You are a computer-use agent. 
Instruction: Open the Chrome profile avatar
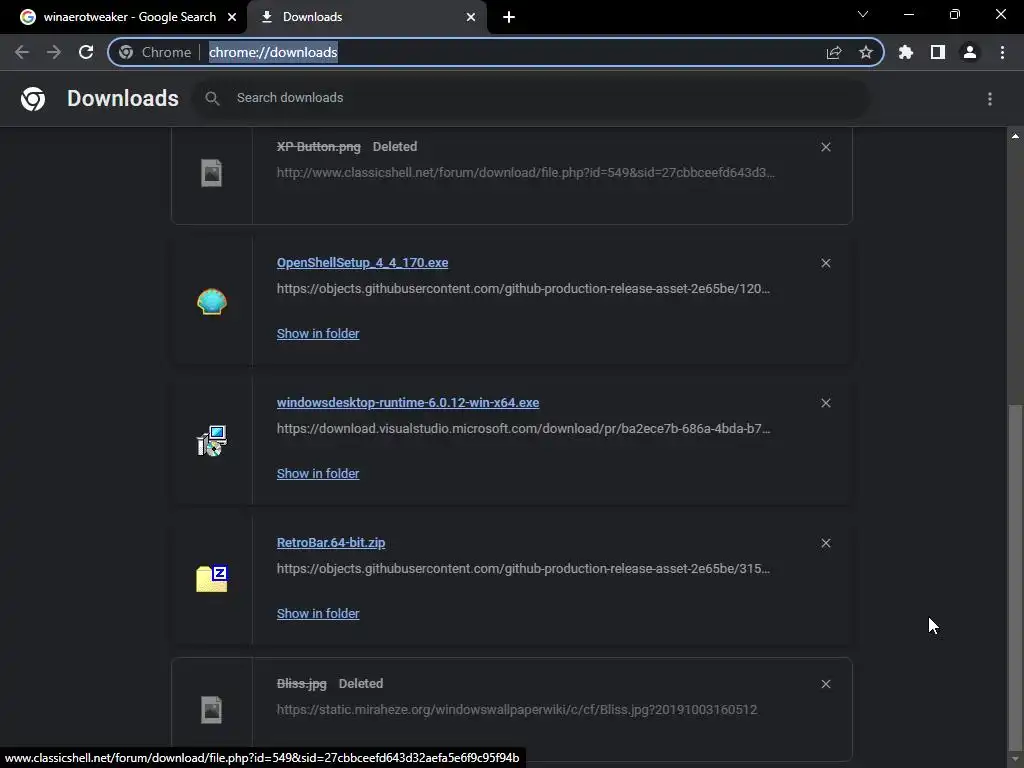970,52
